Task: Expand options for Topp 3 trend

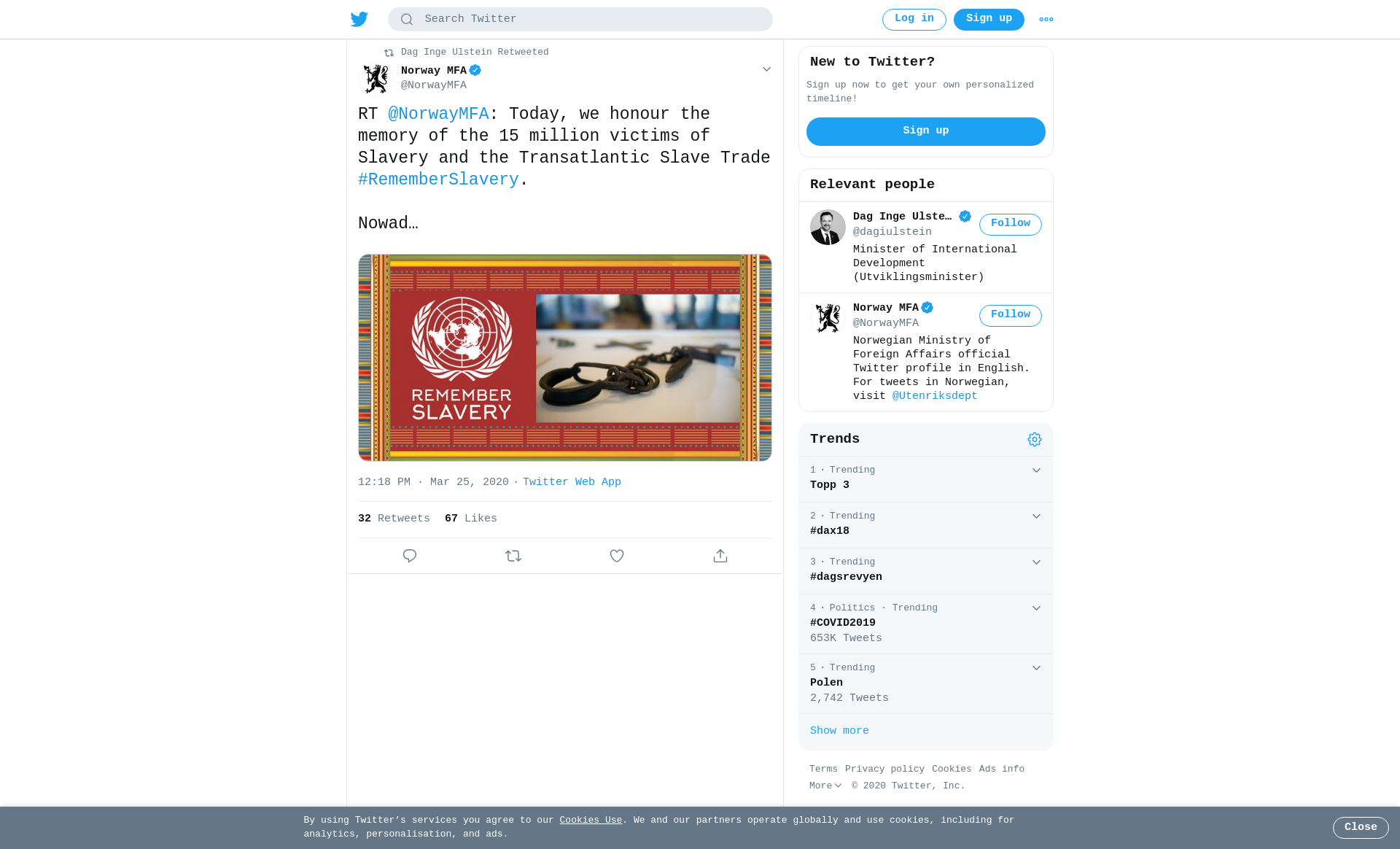Action: point(1036,470)
